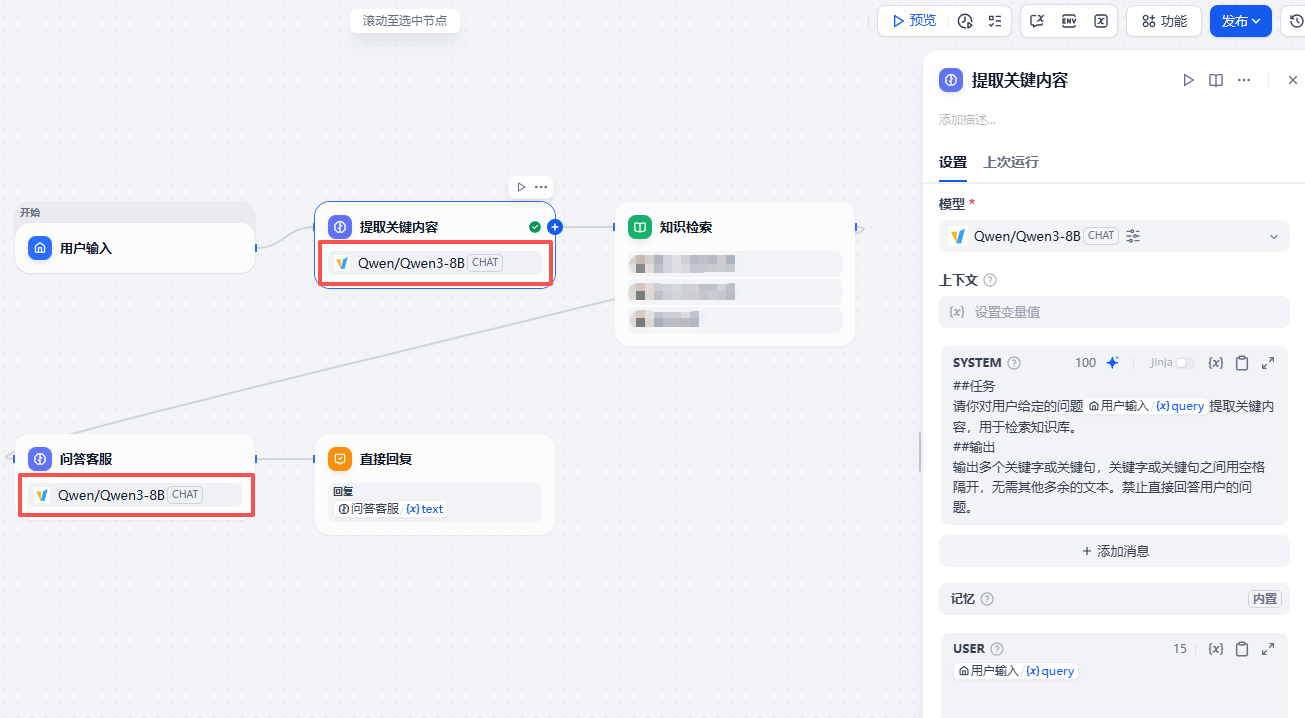Select the 知识检索 node

tap(735, 274)
